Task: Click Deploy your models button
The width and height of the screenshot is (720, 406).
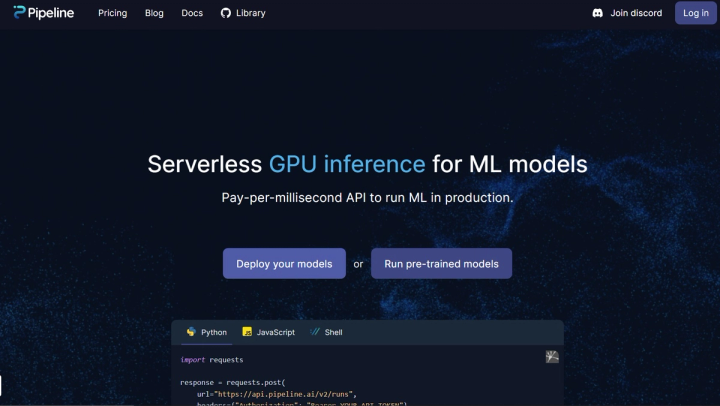Action: [284, 264]
